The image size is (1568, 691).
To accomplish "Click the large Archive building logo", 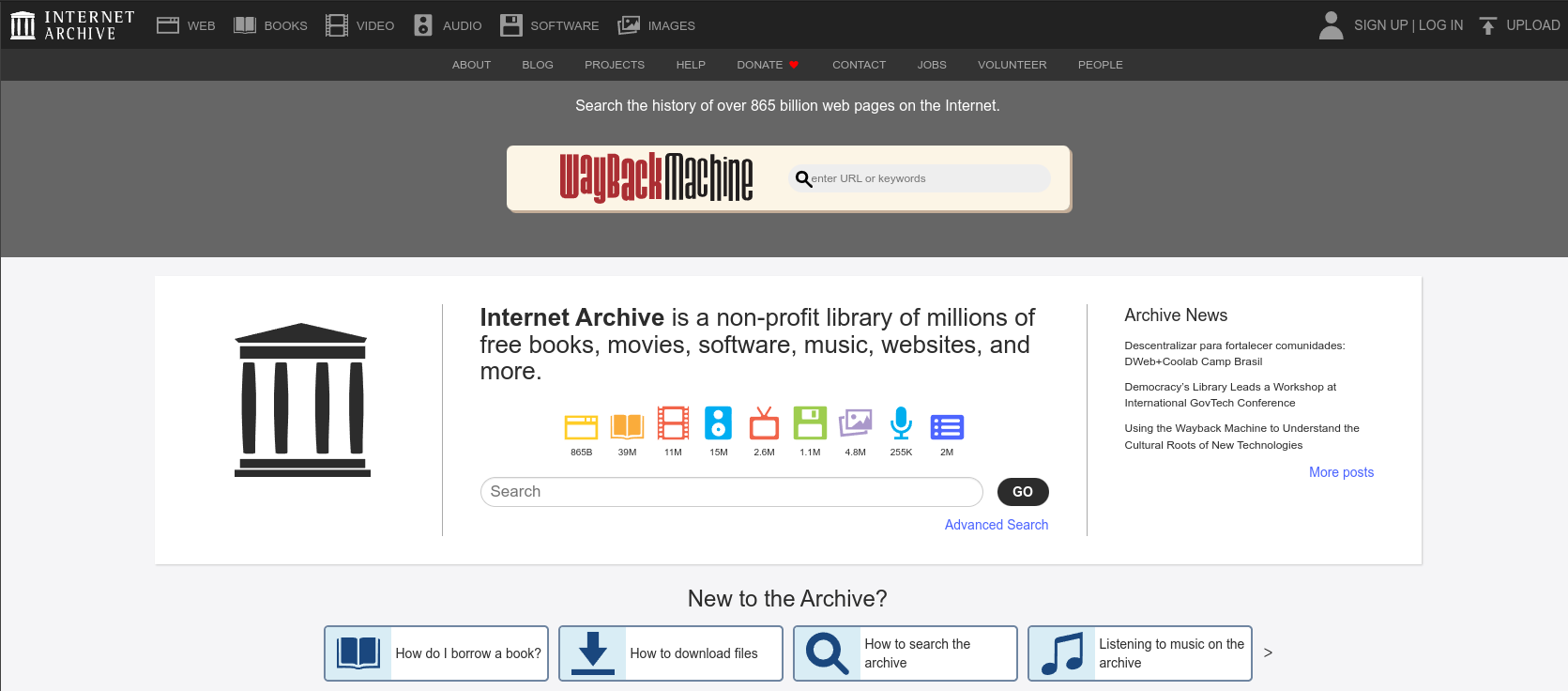I will tap(302, 400).
